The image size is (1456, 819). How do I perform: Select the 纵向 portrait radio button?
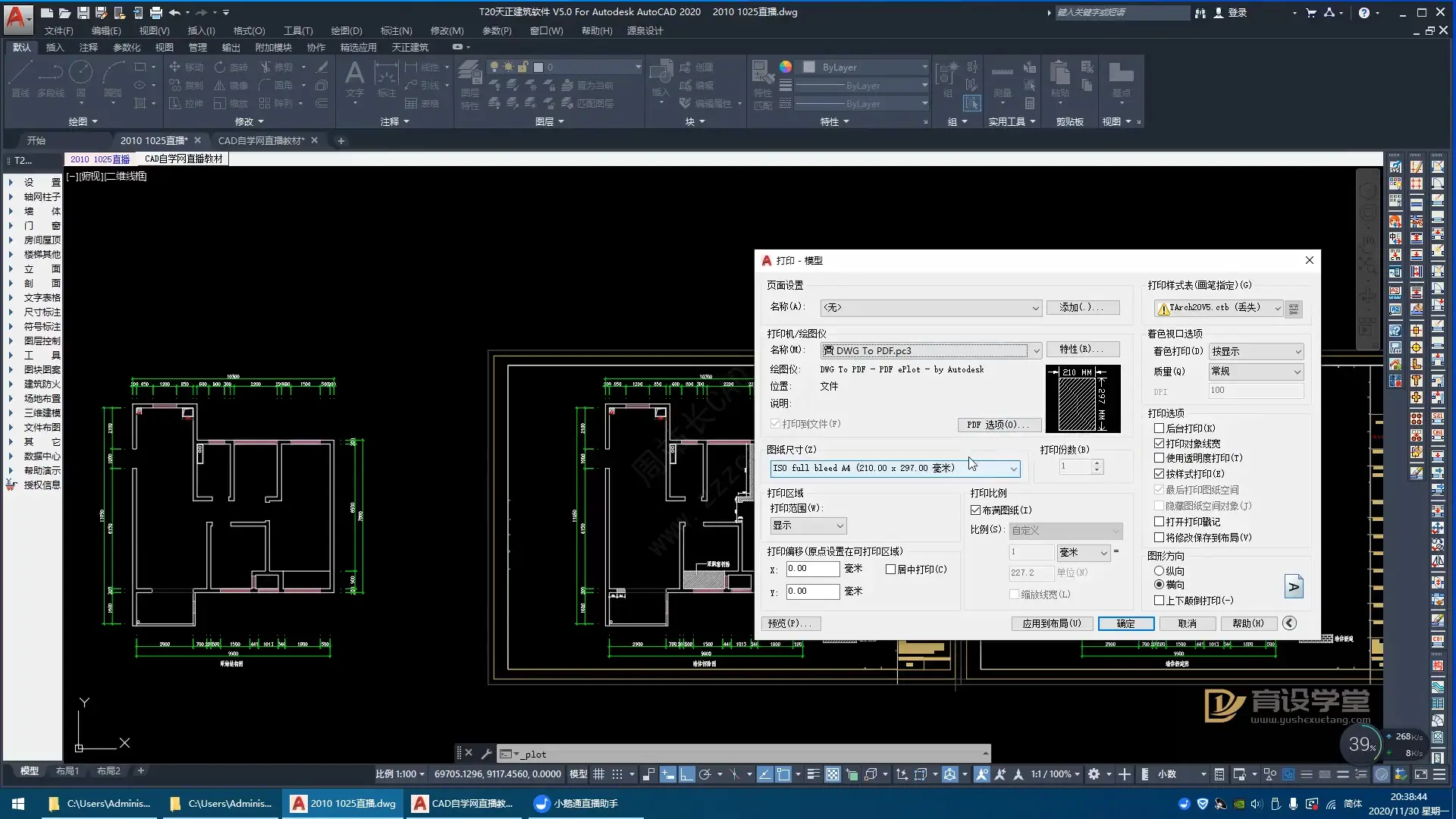point(1159,571)
